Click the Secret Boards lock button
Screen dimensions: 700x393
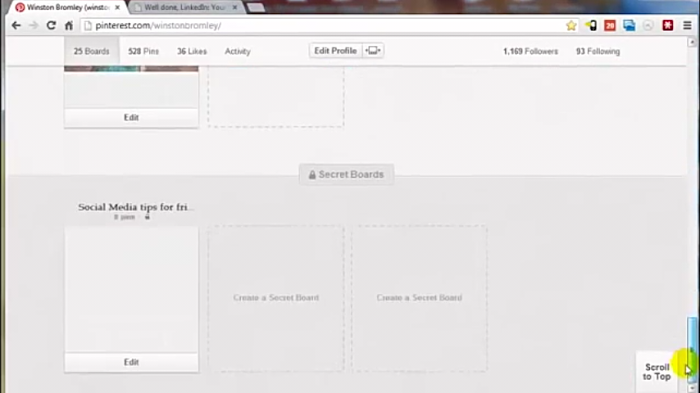(x=346, y=175)
